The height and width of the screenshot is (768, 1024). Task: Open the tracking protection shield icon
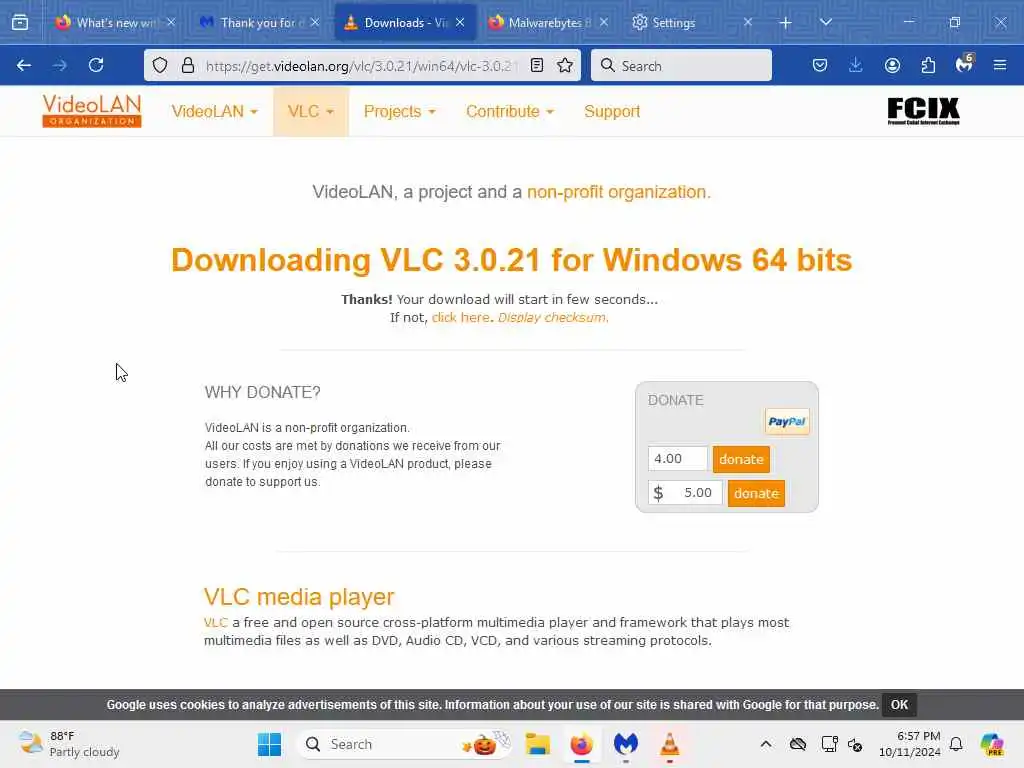160,65
